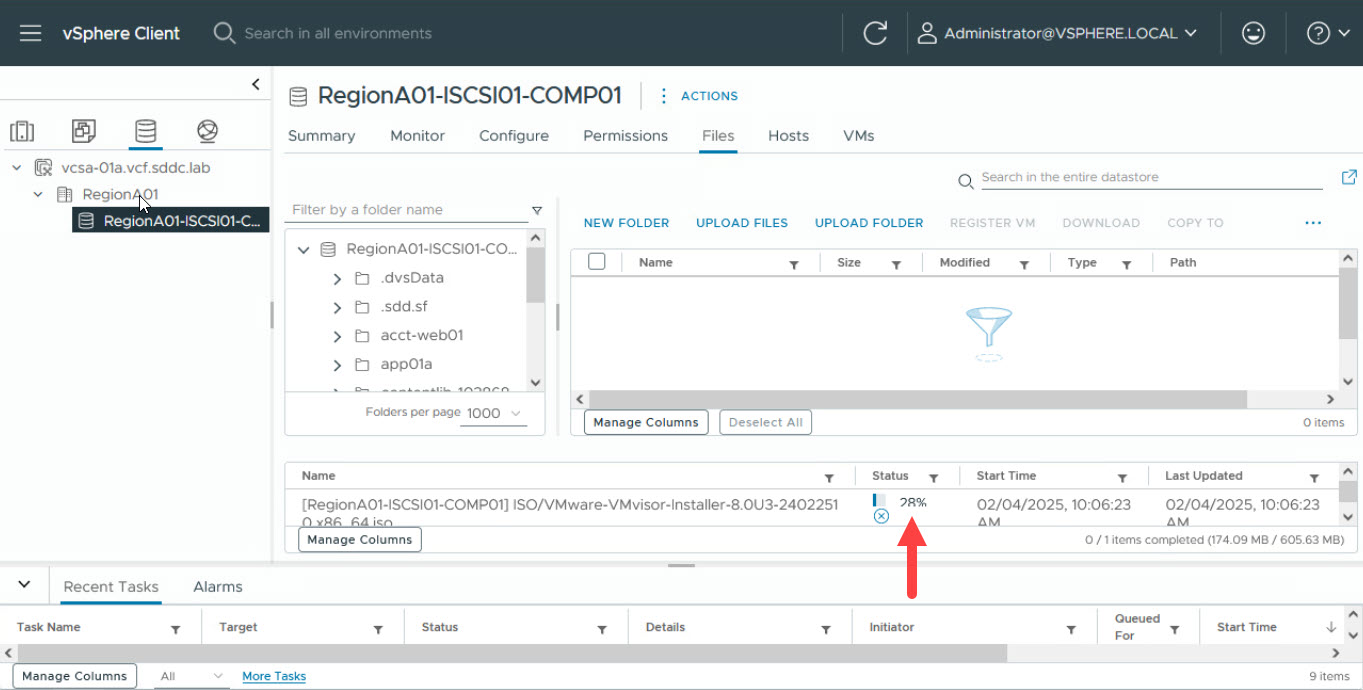Filter the Task Name column
Image resolution: width=1363 pixels, height=690 pixels.
(x=176, y=630)
